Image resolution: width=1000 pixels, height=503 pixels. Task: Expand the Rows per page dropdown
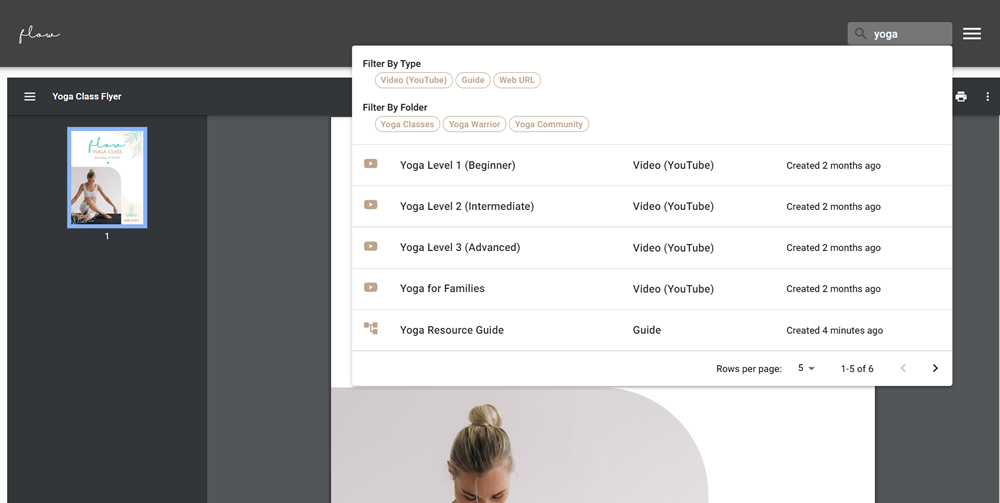806,369
